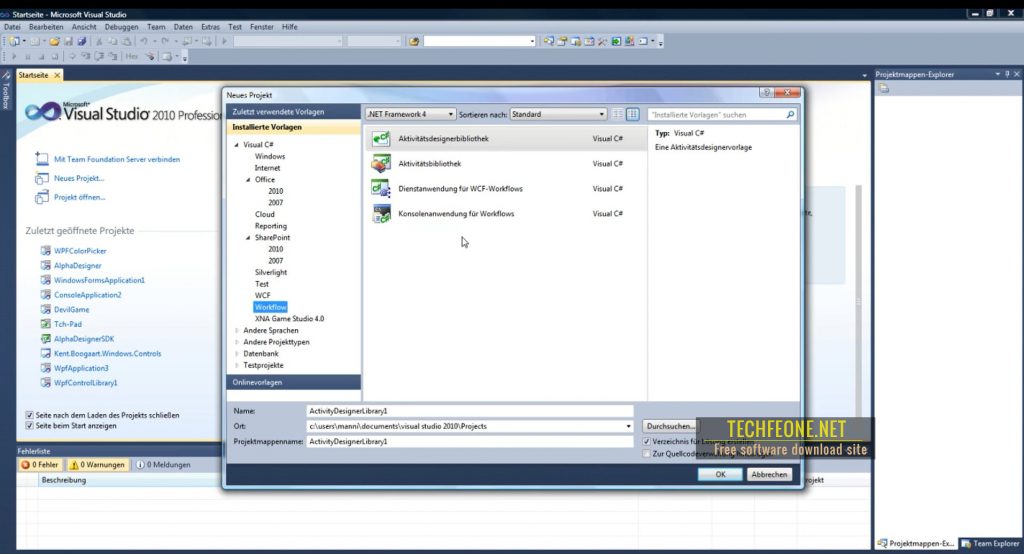Click the Hex display toolbar button
Viewport: 1024px width, 554px height.
131,56
